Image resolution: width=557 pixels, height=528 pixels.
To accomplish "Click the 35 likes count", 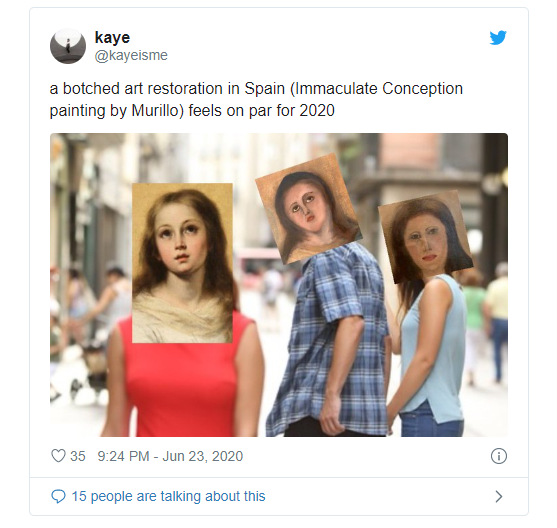I will tap(78, 456).
